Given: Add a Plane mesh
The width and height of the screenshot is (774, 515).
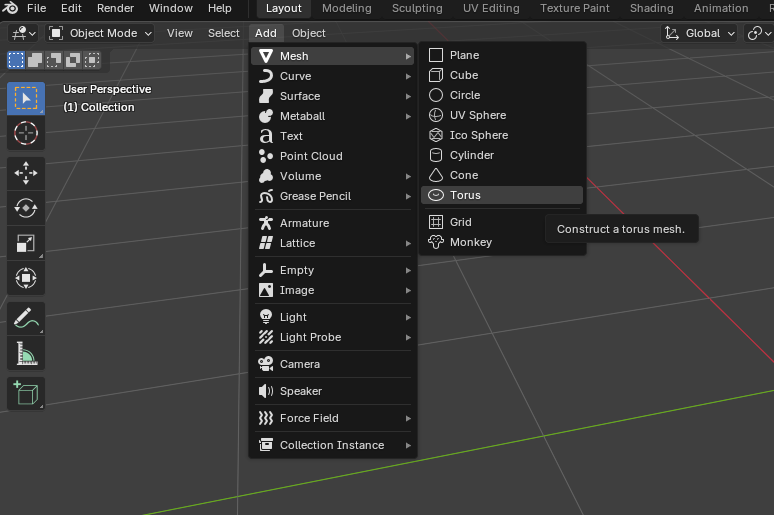Looking at the screenshot, I should [x=502, y=55].
